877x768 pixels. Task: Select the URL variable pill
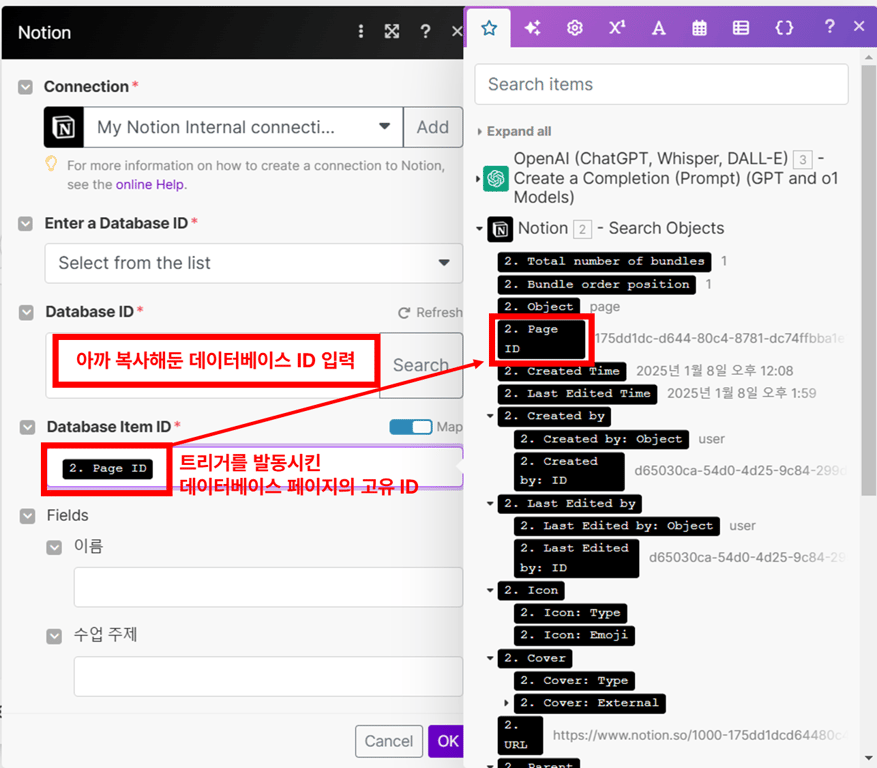tap(520, 735)
